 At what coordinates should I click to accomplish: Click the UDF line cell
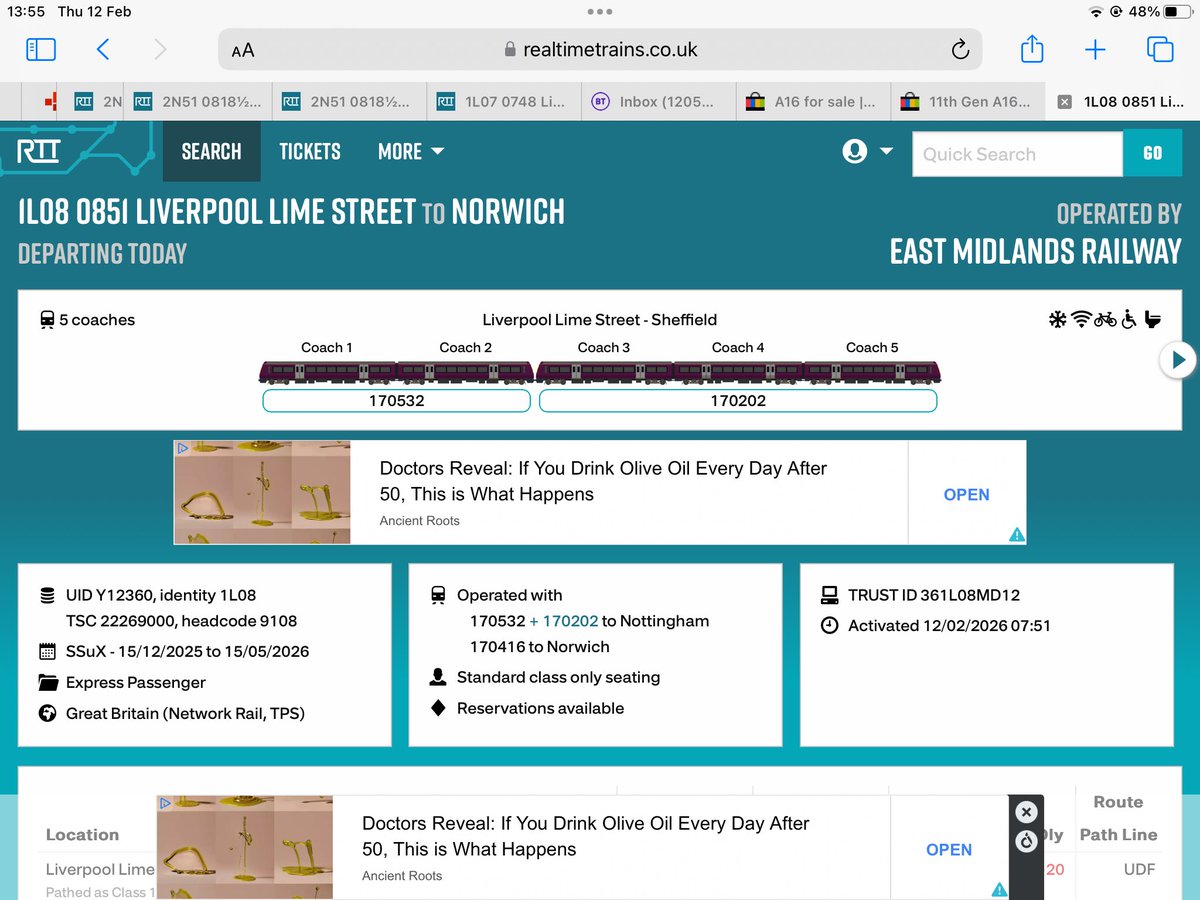(1139, 870)
